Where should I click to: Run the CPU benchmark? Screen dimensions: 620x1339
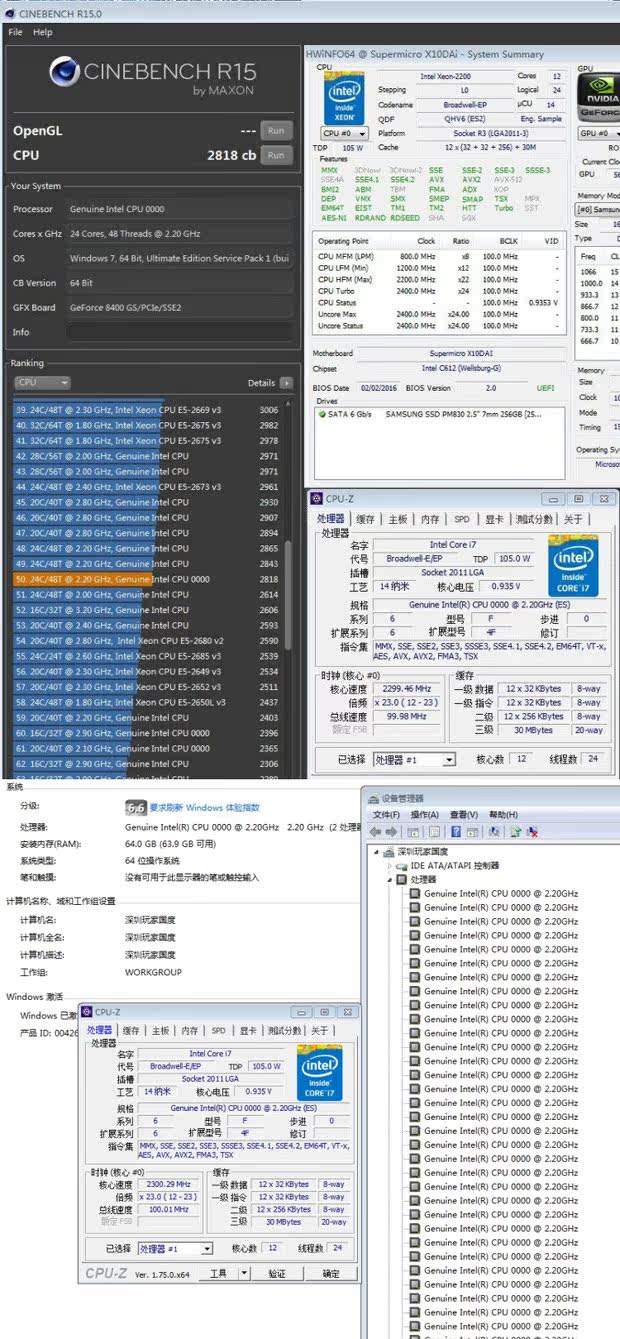click(276, 155)
